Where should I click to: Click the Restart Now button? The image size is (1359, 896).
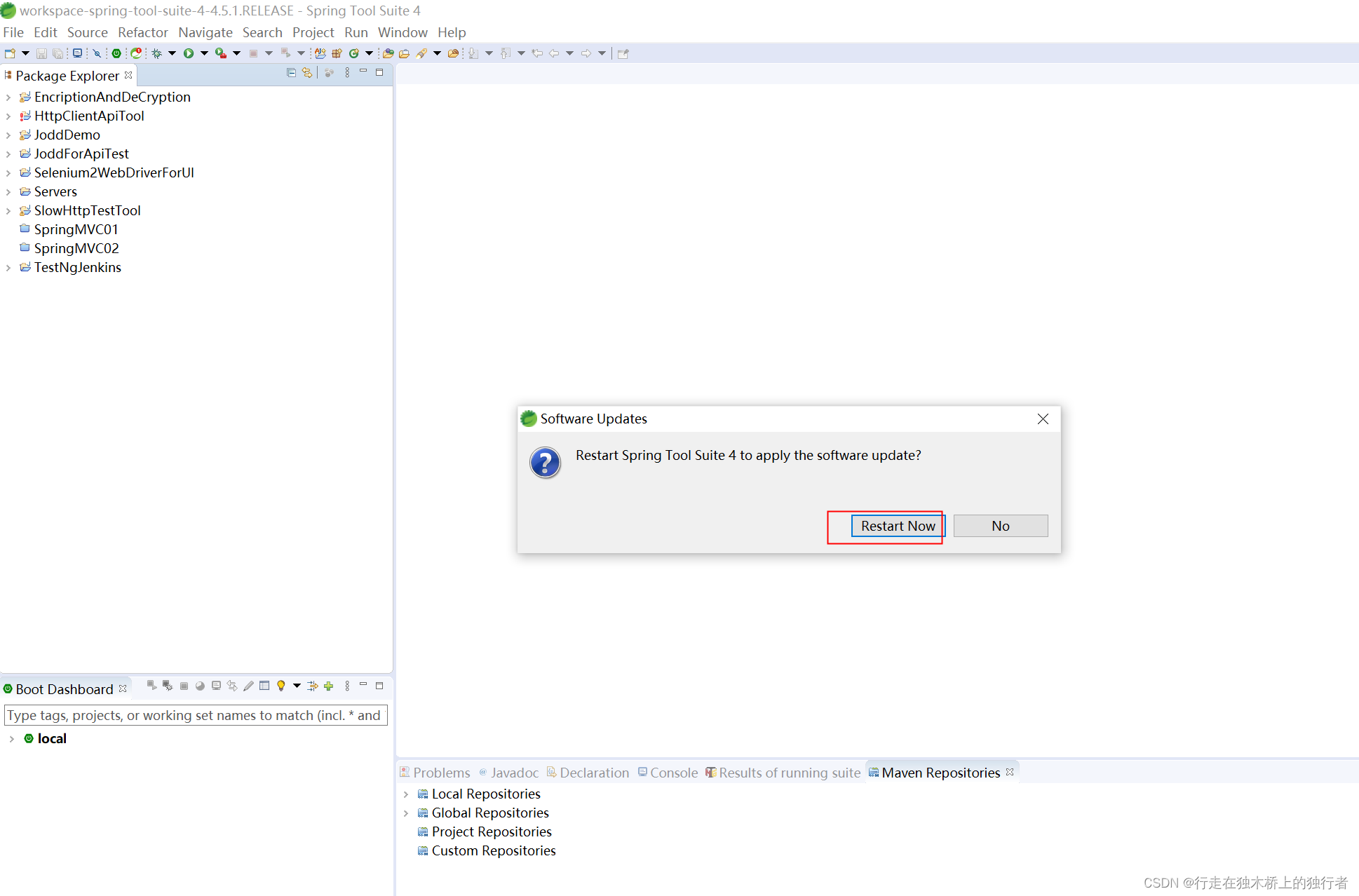click(895, 524)
